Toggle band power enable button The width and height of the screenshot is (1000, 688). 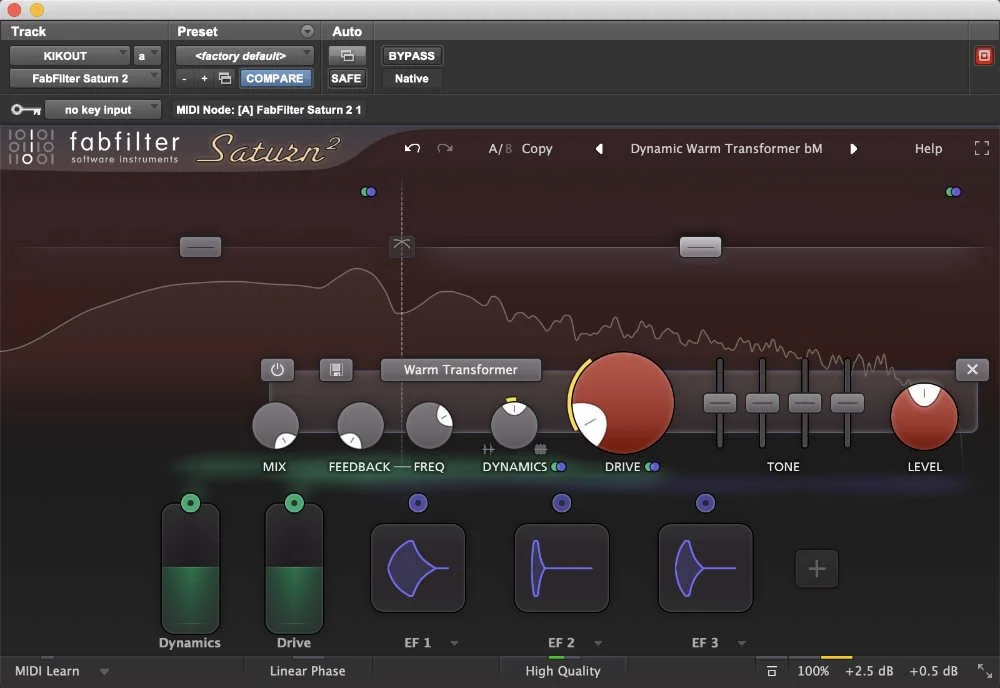pos(277,370)
